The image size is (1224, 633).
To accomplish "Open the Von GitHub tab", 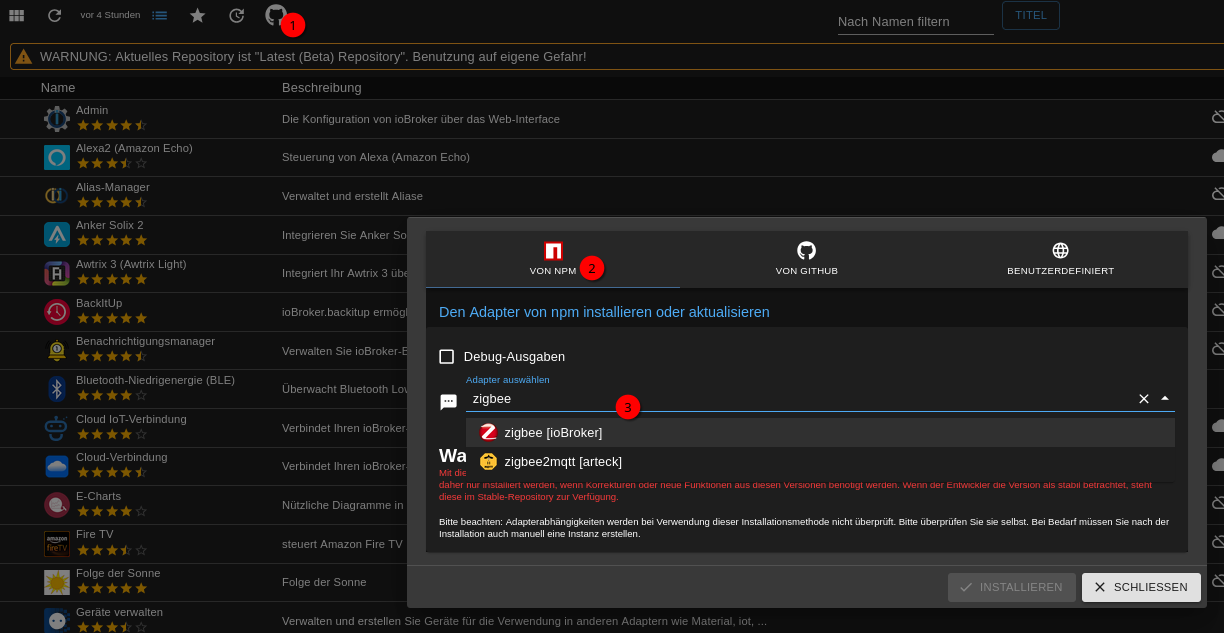I will coord(807,259).
